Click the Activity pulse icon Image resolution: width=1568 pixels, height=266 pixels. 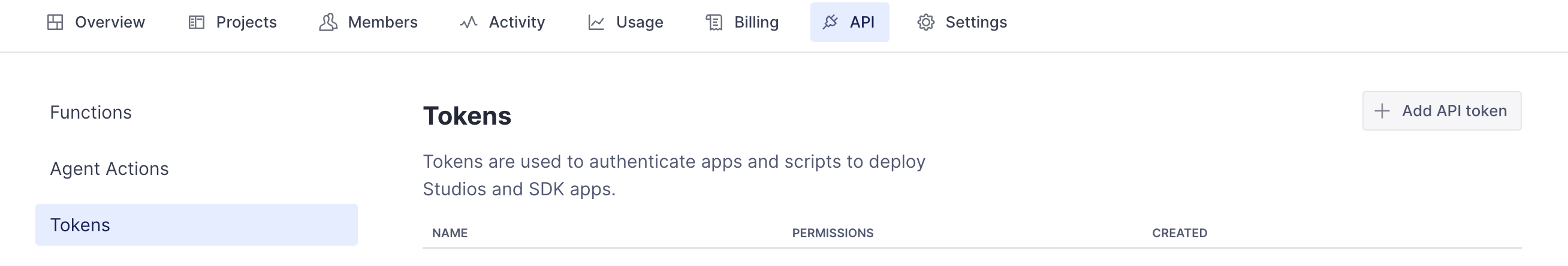click(x=469, y=23)
